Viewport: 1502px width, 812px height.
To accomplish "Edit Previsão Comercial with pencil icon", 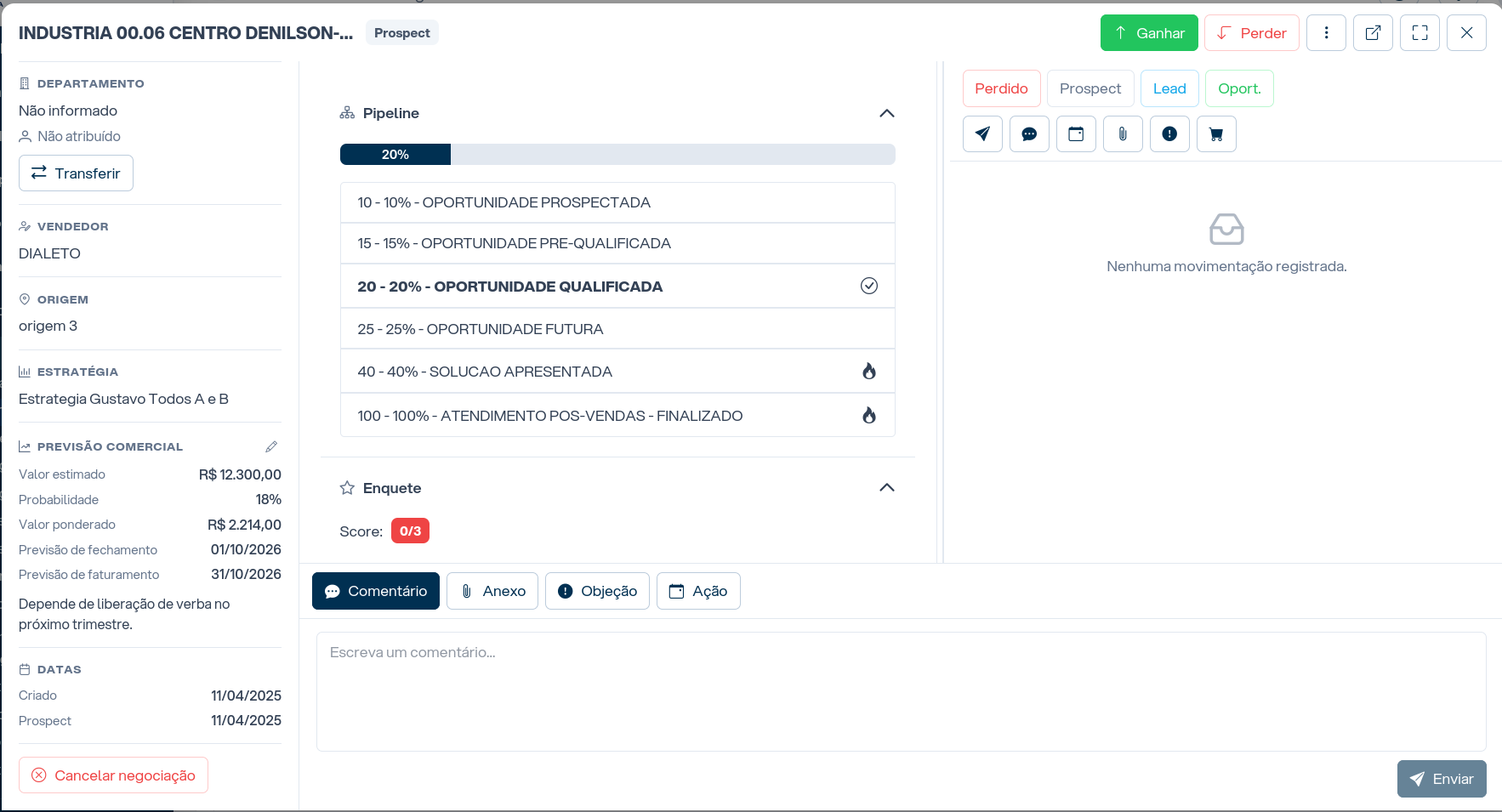I will (271, 446).
